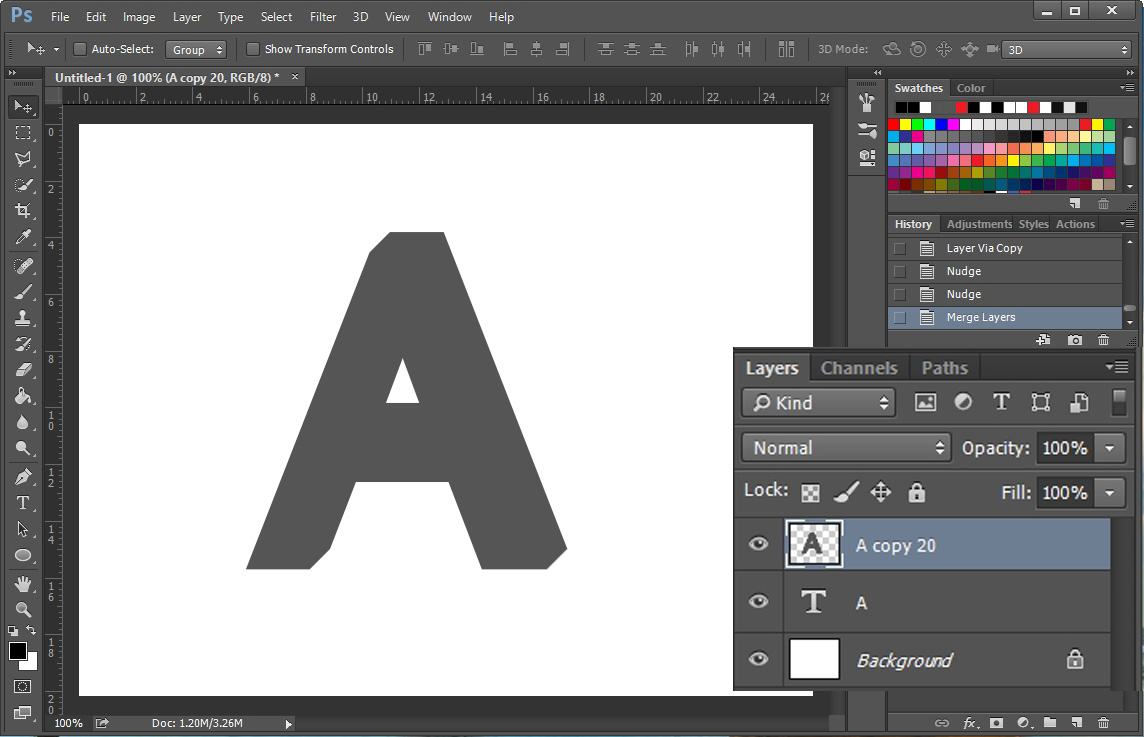Select the Move tool in toolbar
Screen dimensions: 1144x737
[23, 107]
